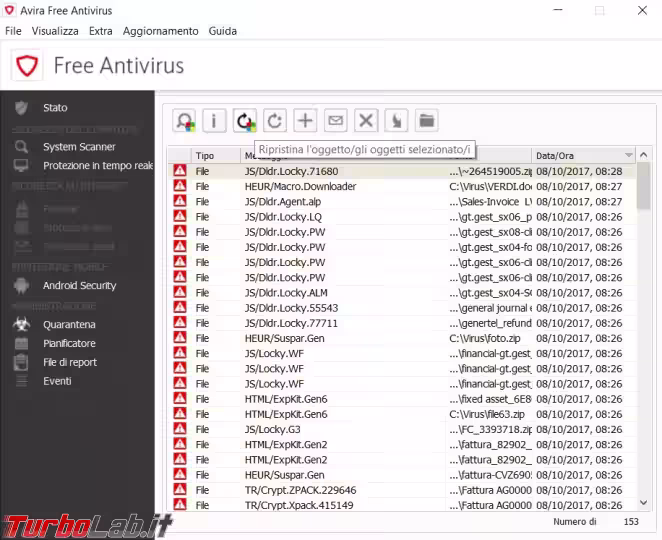Image resolution: width=662 pixels, height=540 pixels.
Task: Click the Sales-Invoice path cell
Action: point(490,201)
